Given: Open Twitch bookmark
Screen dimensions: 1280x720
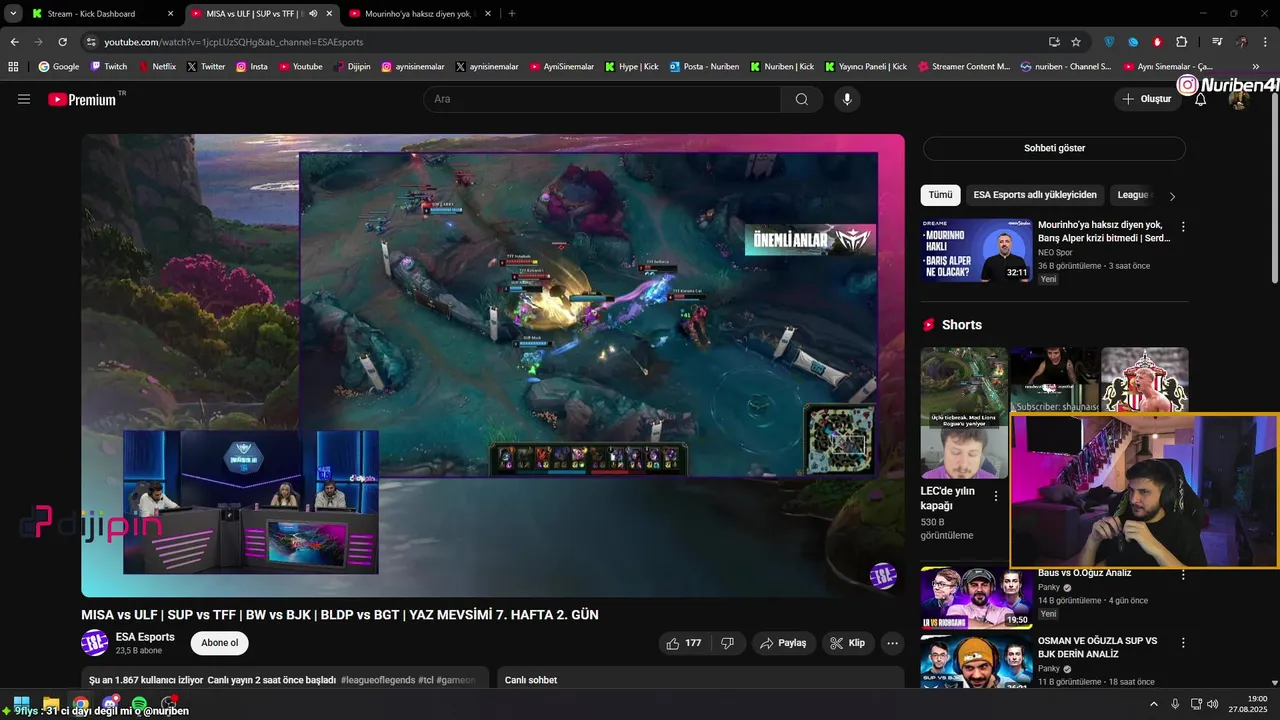Looking at the screenshot, I should [109, 67].
